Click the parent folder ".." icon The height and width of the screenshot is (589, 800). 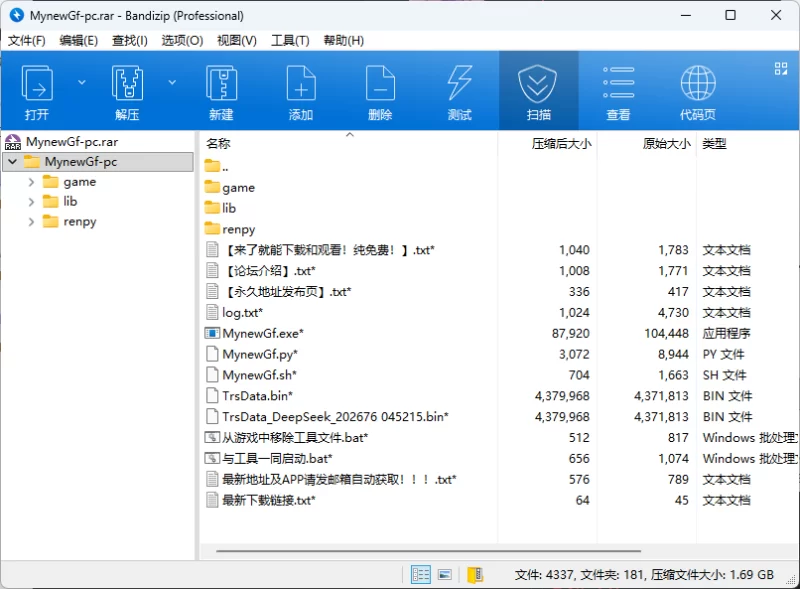212,166
